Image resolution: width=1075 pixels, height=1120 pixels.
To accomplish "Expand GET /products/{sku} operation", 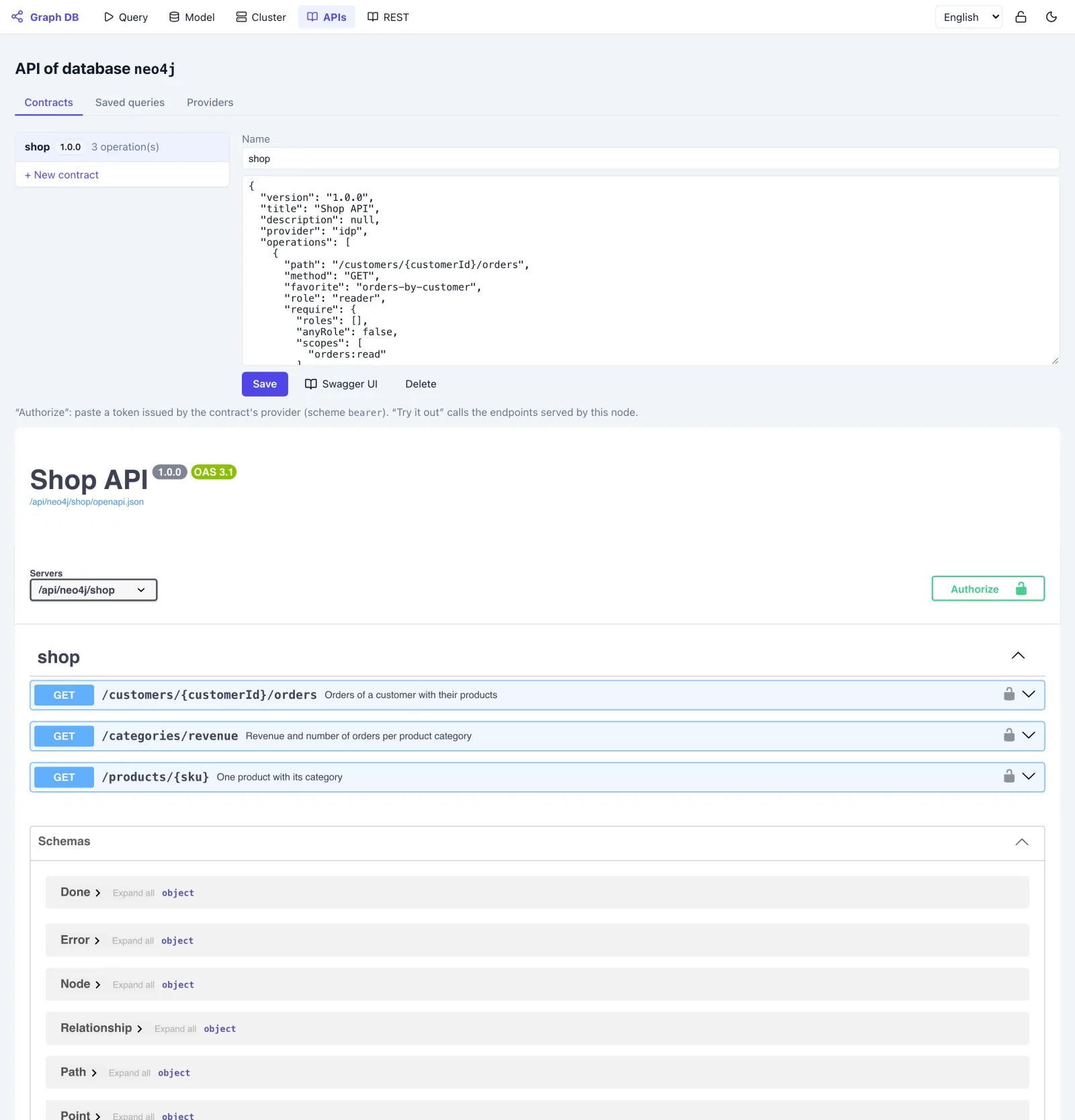I will tap(537, 777).
